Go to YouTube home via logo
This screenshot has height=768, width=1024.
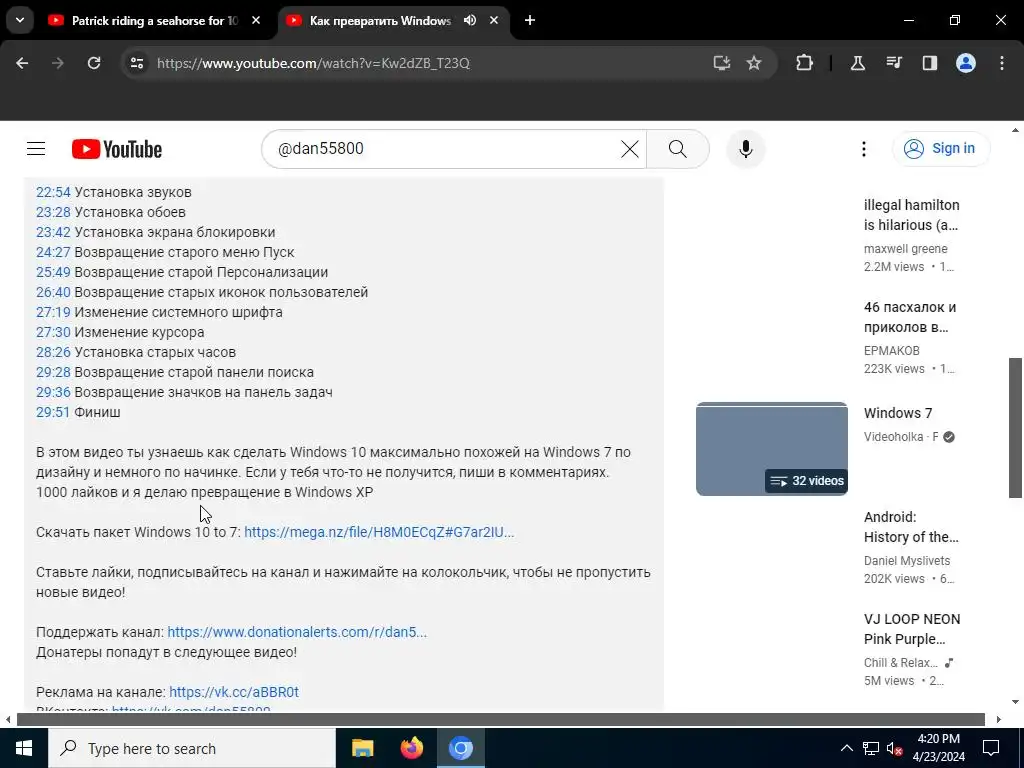(x=117, y=149)
